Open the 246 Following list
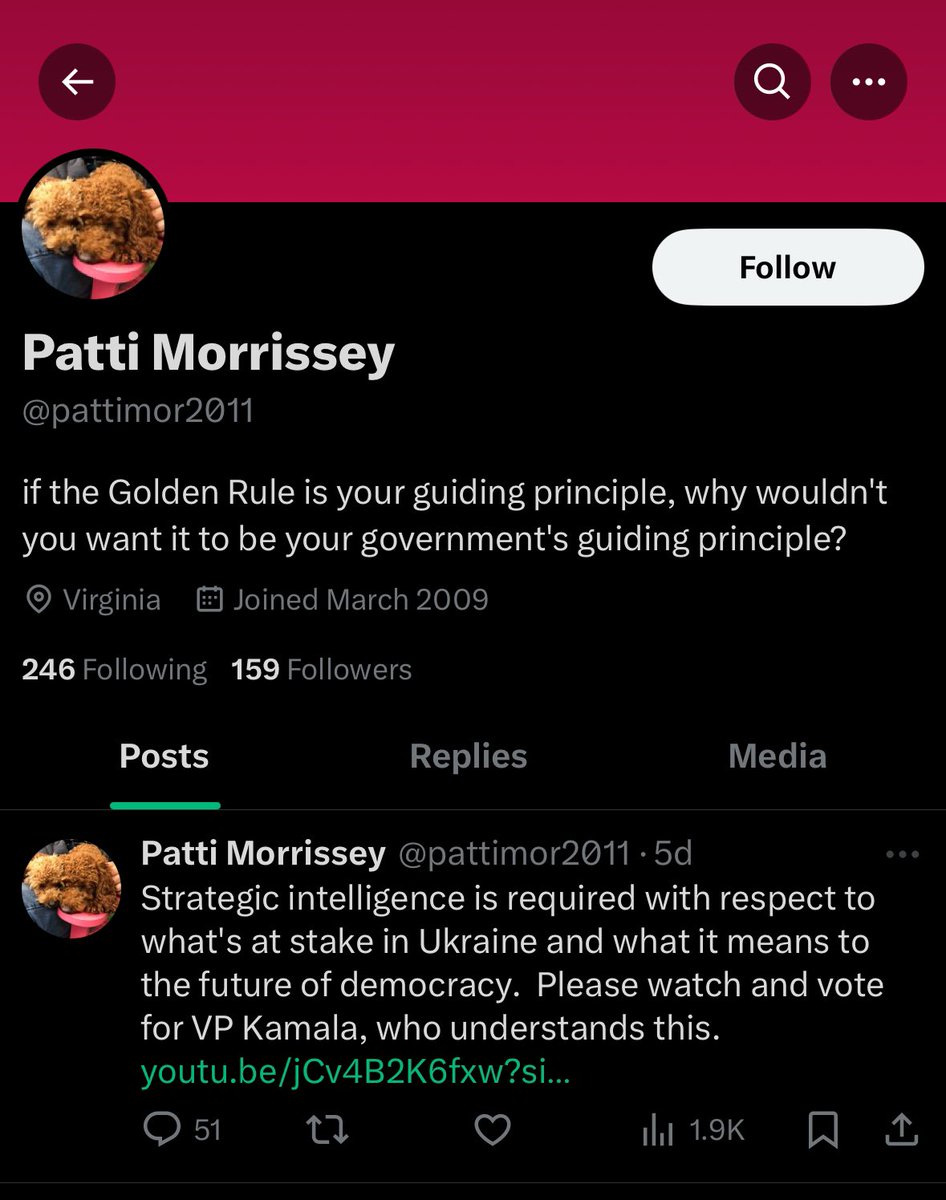The height and width of the screenshot is (1200, 946). point(114,669)
